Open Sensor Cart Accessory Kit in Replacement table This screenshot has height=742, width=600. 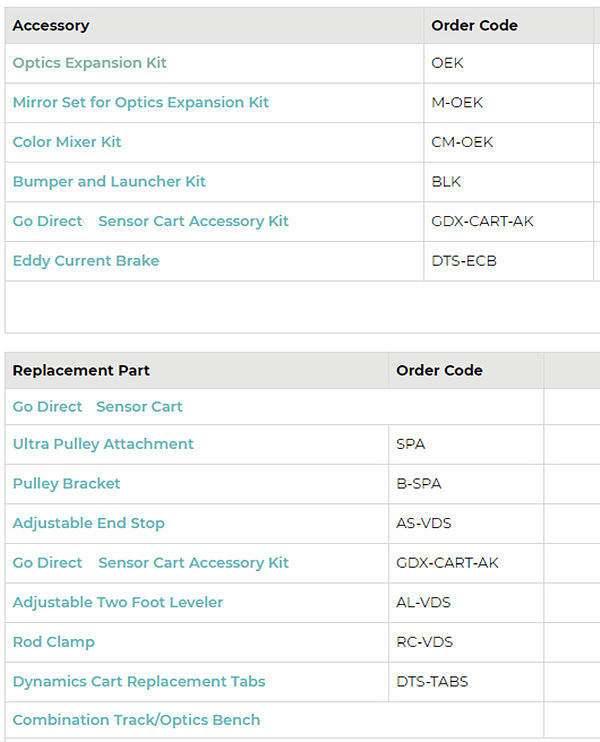click(x=150, y=563)
